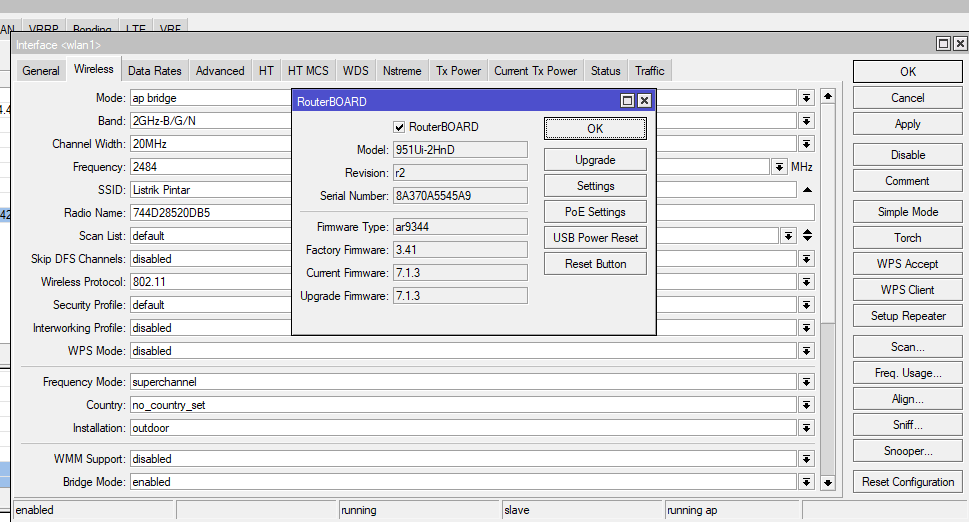This screenshot has height=522, width=969.
Task: Open the Data Rates tab
Action: (x=154, y=71)
